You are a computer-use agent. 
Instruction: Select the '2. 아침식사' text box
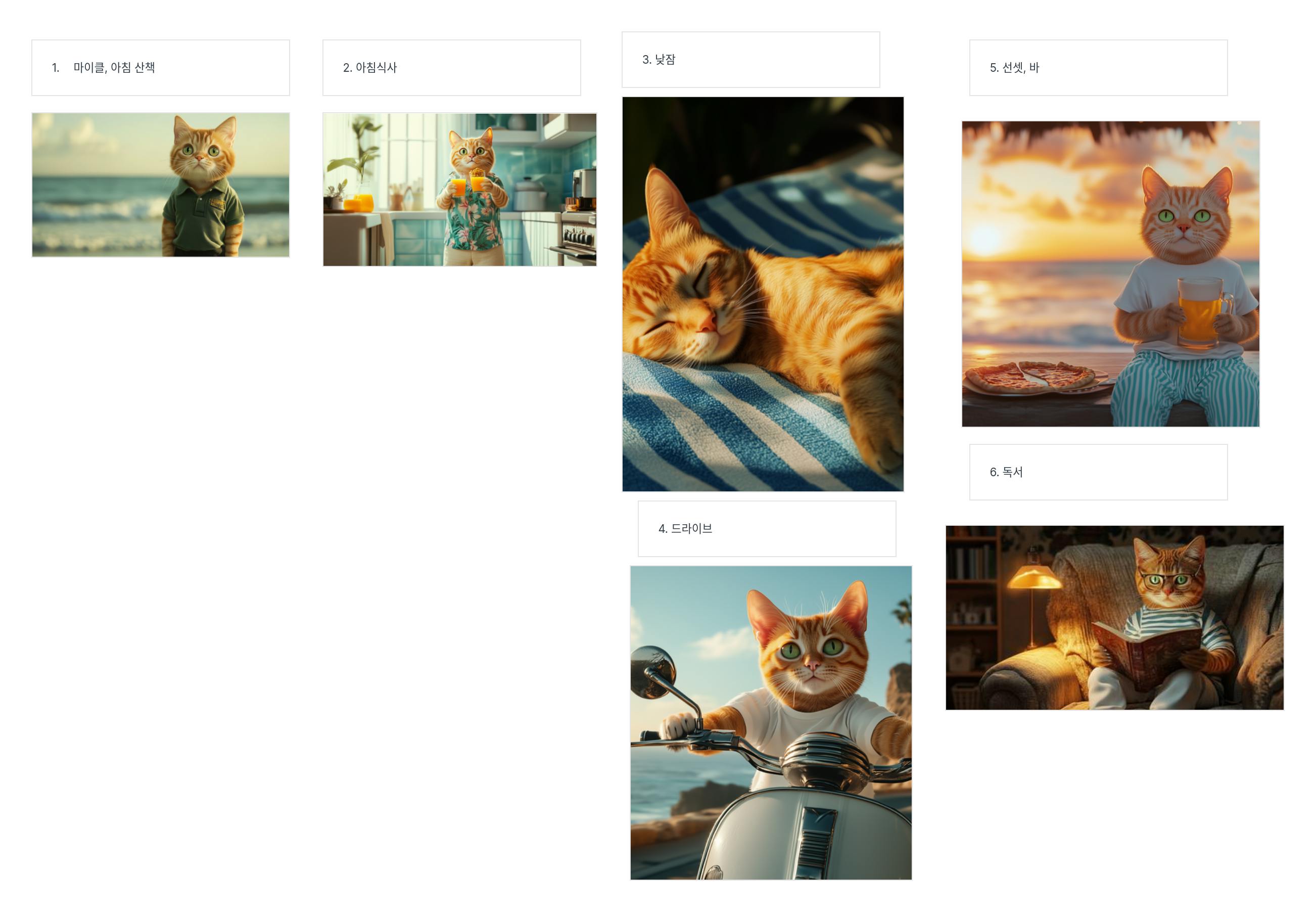tap(451, 67)
